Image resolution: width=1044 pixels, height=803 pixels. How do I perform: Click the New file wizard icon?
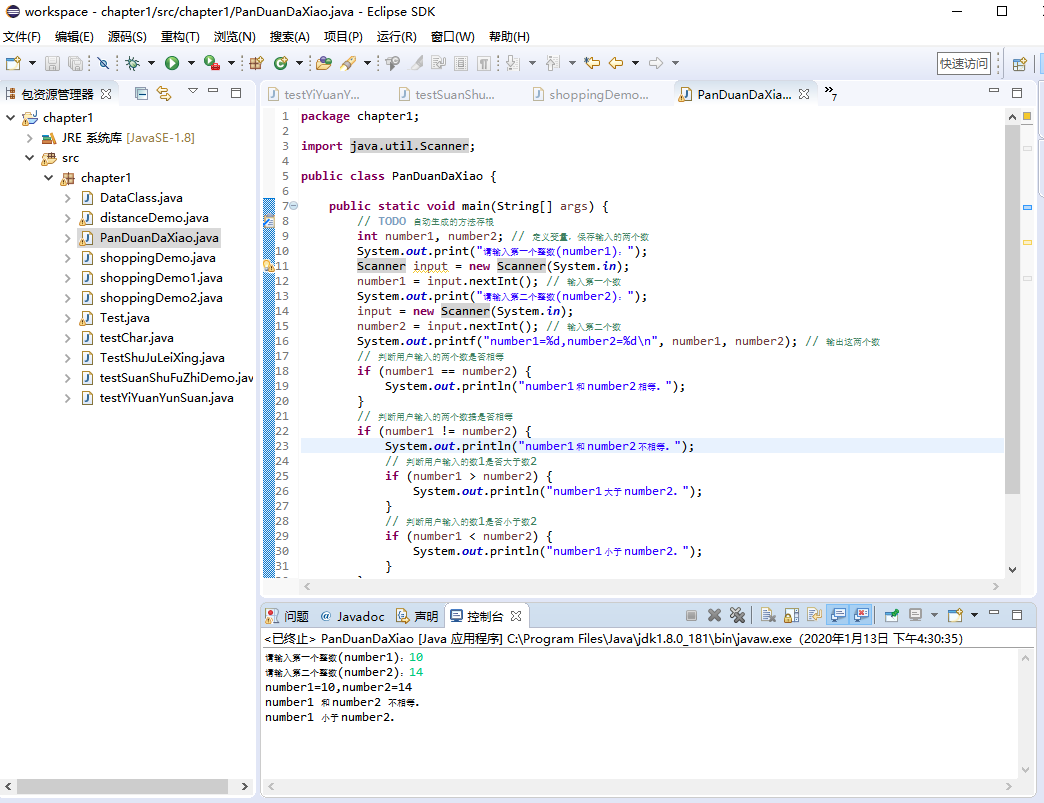[x=13, y=63]
